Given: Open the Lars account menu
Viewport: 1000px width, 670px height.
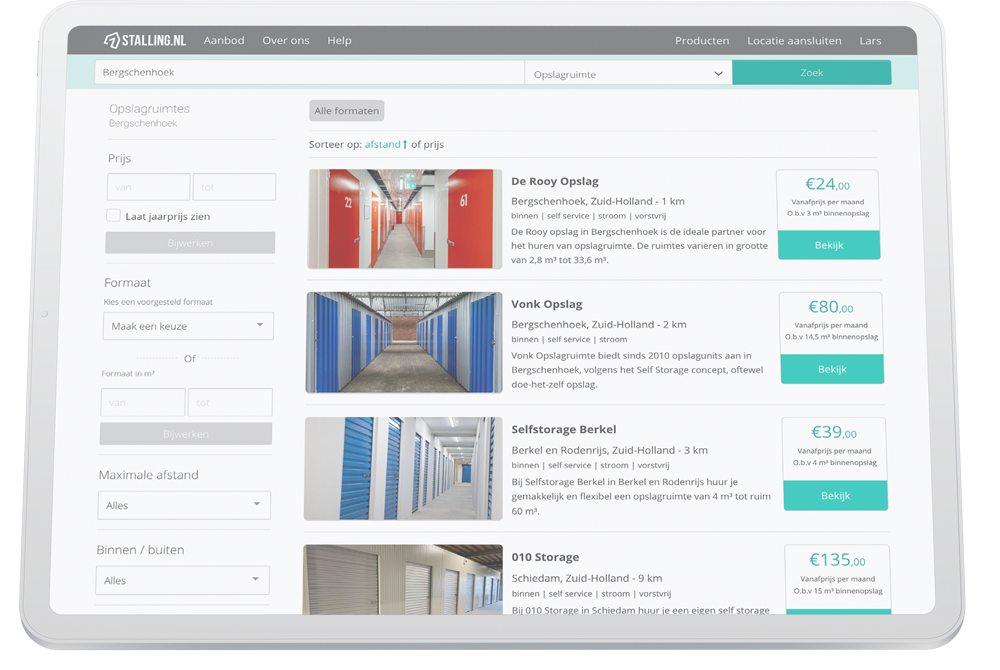Looking at the screenshot, I should (x=870, y=41).
